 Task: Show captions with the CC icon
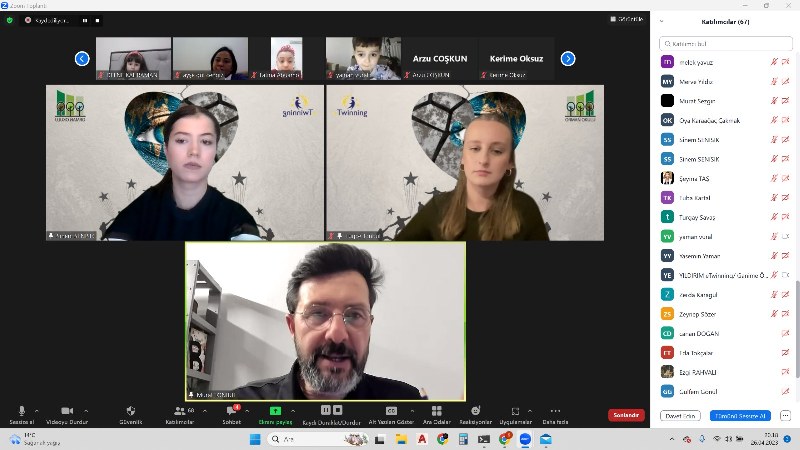tap(391, 411)
